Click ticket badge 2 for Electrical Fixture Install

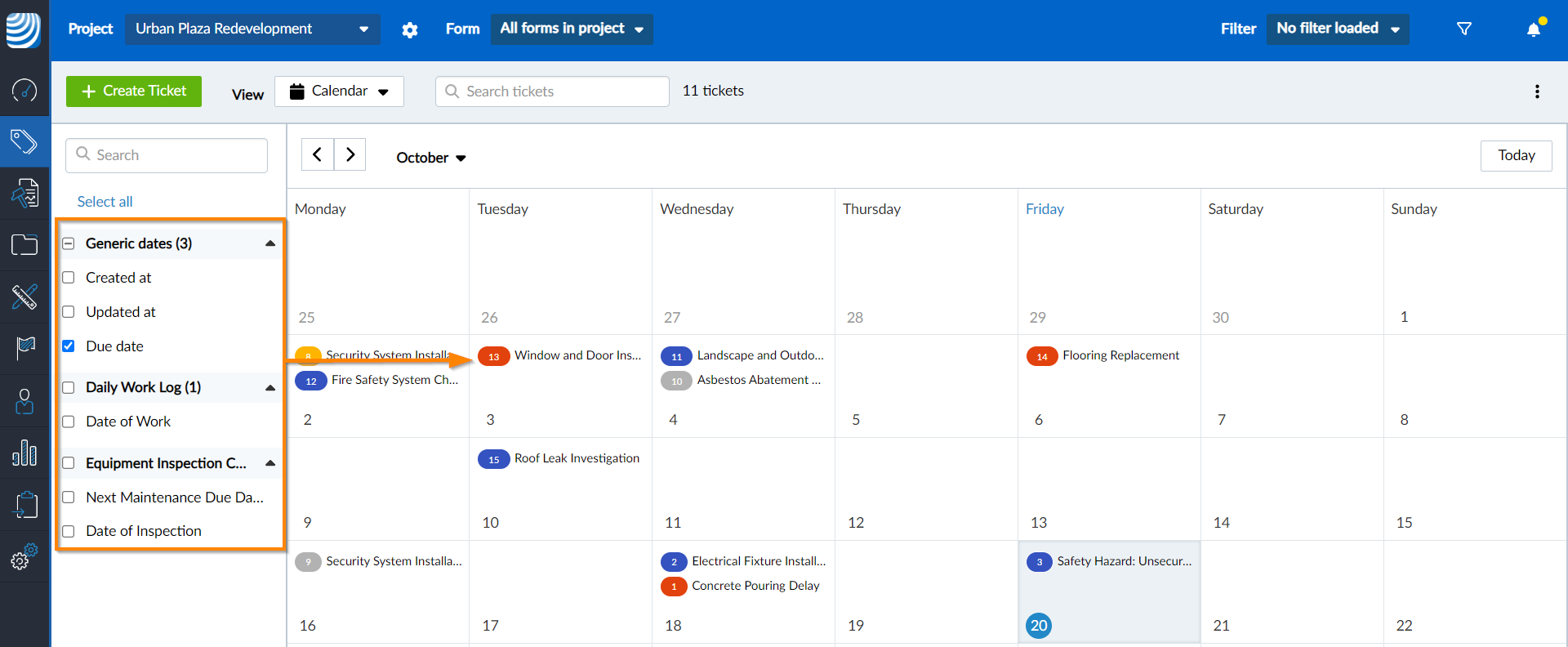tap(674, 562)
